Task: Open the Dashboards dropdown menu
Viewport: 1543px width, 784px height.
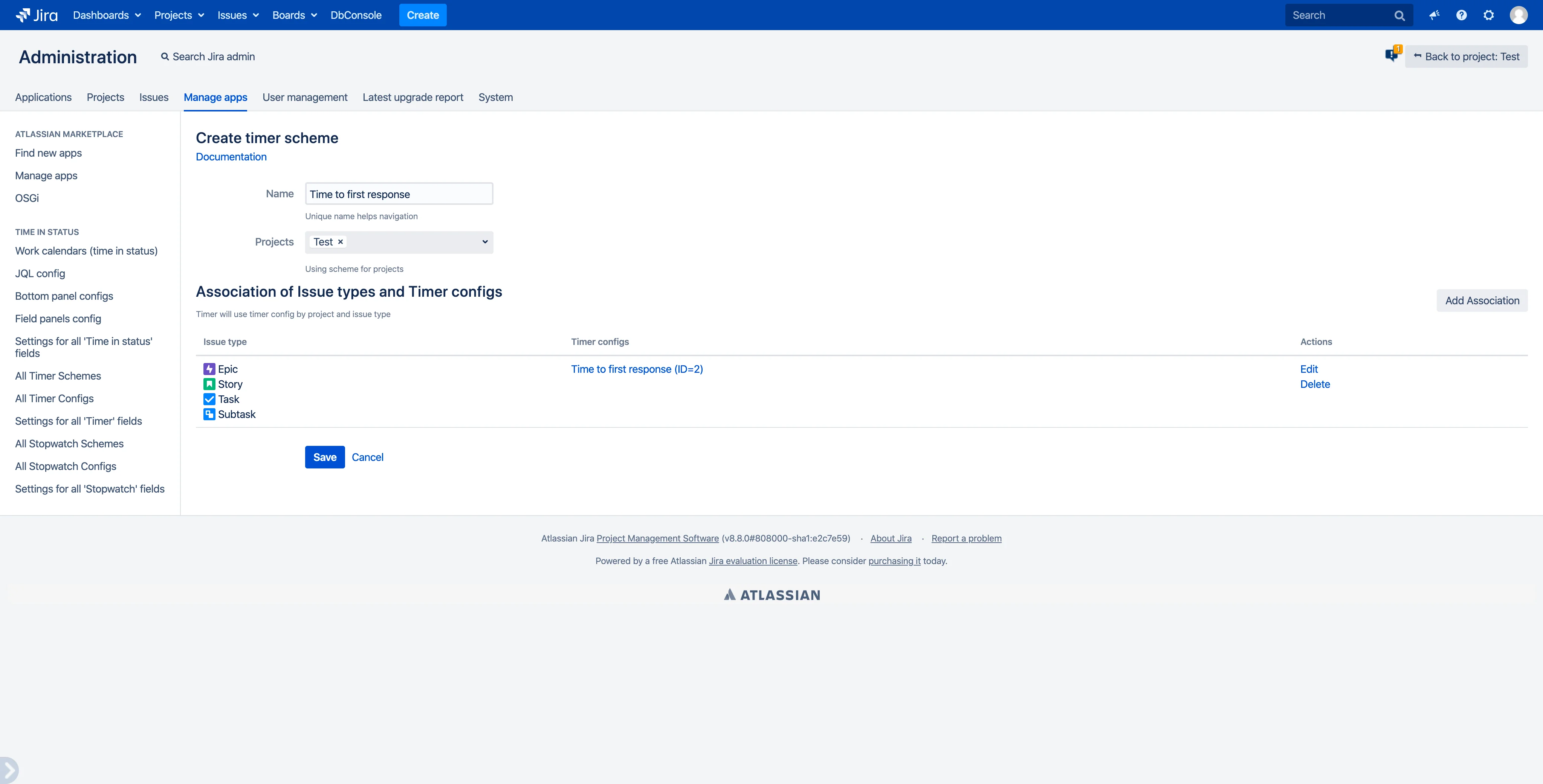Action: coord(107,15)
